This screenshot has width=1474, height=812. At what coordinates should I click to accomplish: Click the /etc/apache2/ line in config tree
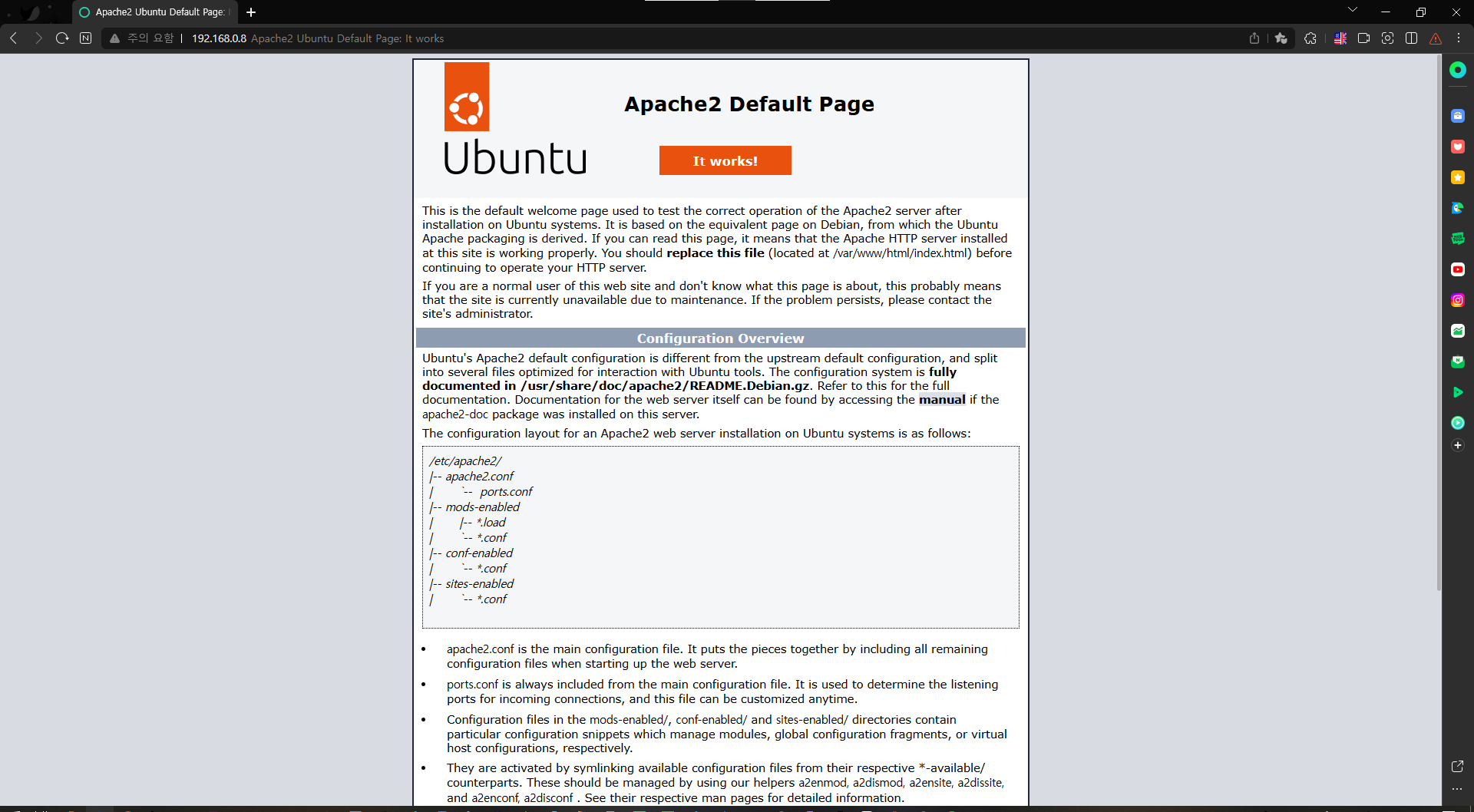tap(465, 461)
